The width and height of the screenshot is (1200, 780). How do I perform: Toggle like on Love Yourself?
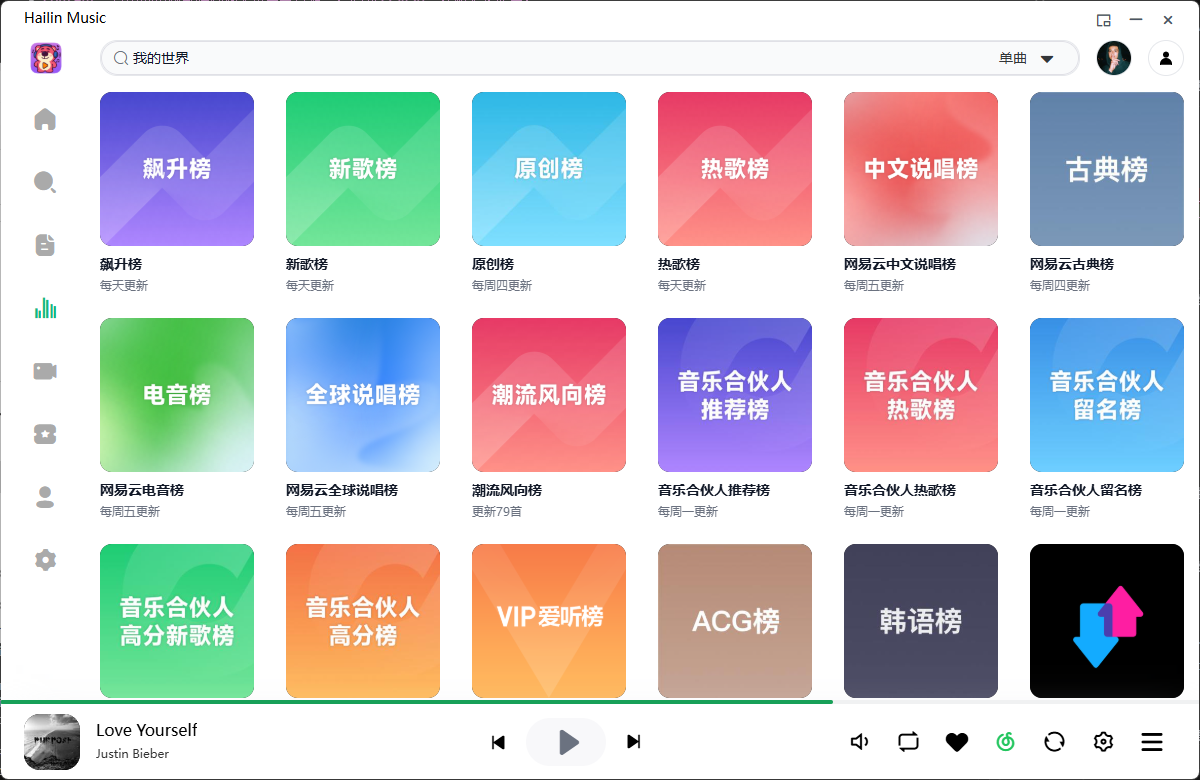pos(957,742)
